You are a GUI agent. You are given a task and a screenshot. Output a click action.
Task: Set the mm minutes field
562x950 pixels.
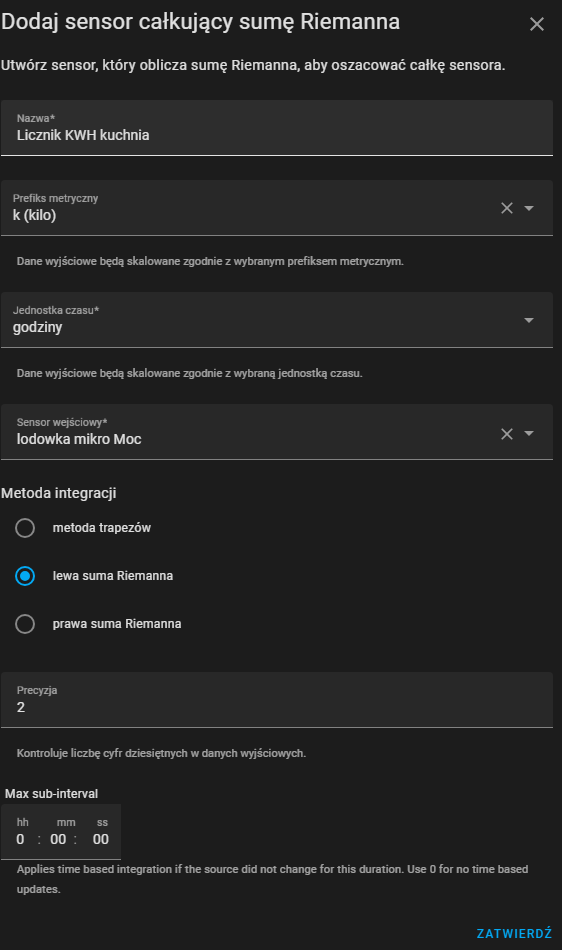point(58,839)
